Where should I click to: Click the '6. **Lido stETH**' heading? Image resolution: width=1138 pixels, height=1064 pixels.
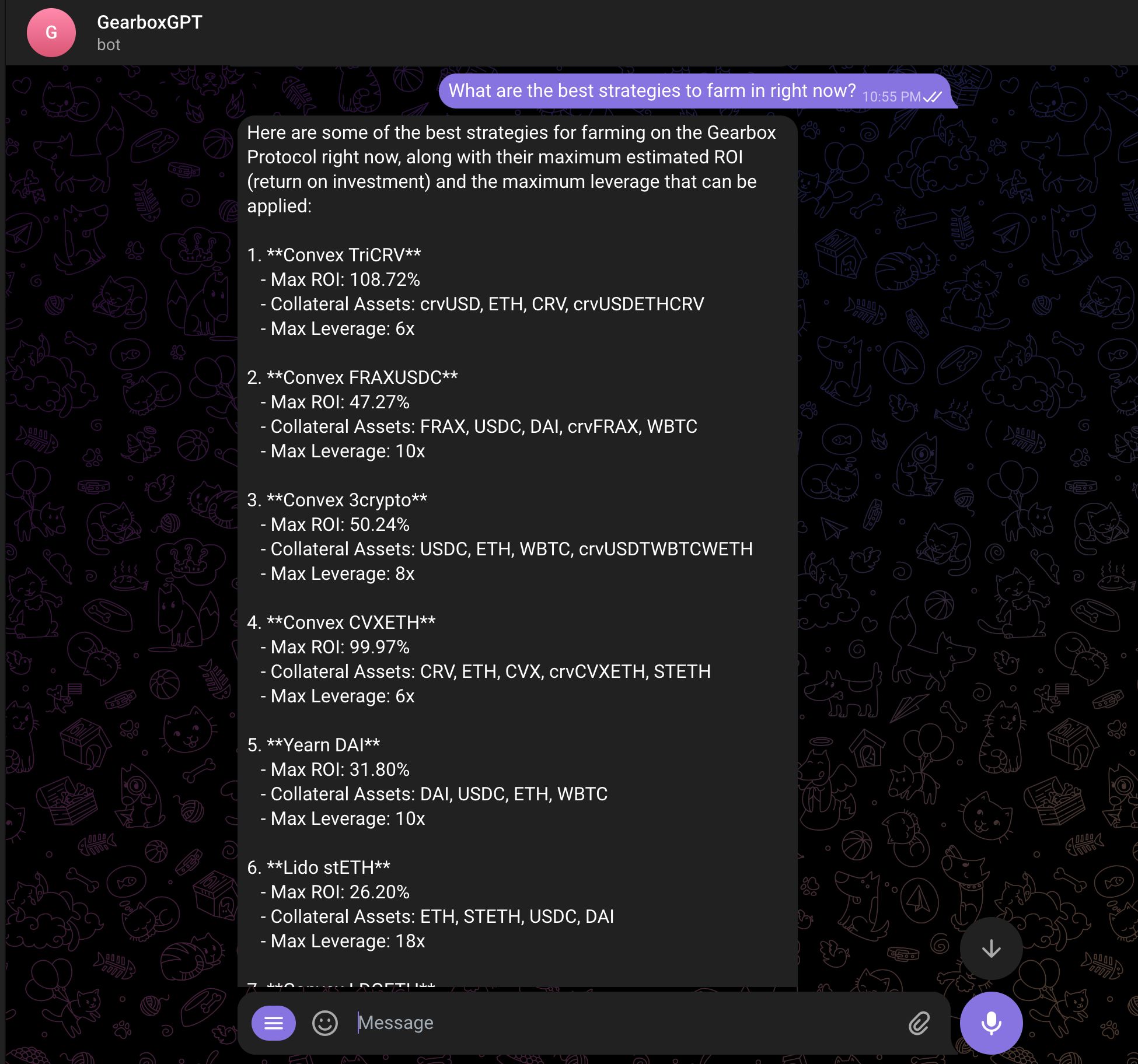coord(319,867)
